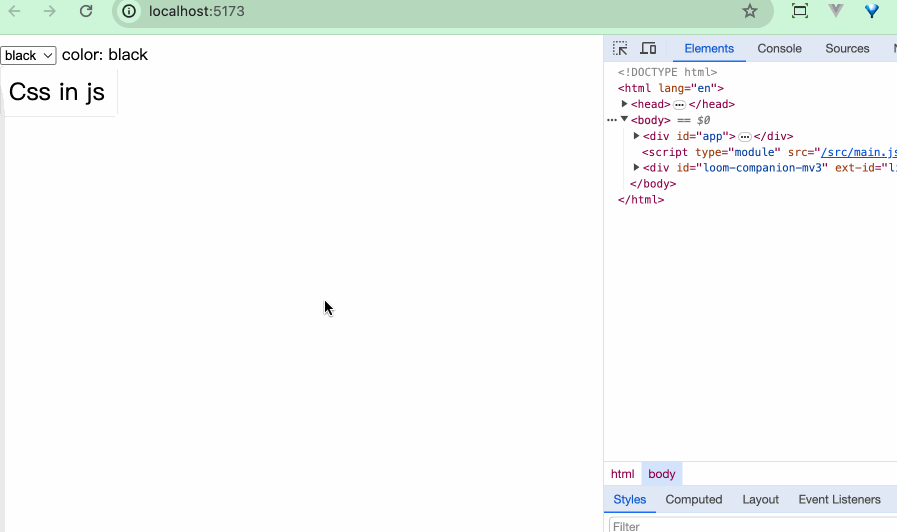Viewport: 897px width, 532px height.
Task: Click the blue gem extension icon
Action: (872, 11)
